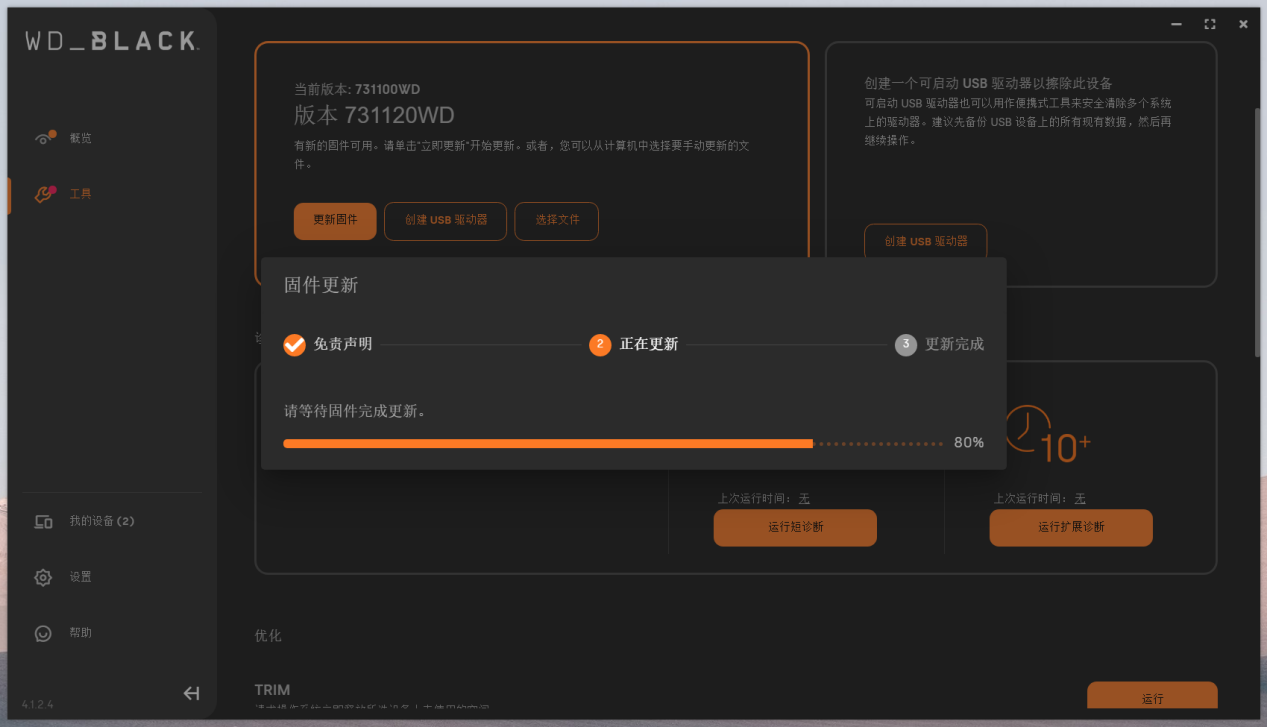This screenshot has height=727, width=1267.
Task: Click 运行短诊断 button
Action: [x=795, y=528]
